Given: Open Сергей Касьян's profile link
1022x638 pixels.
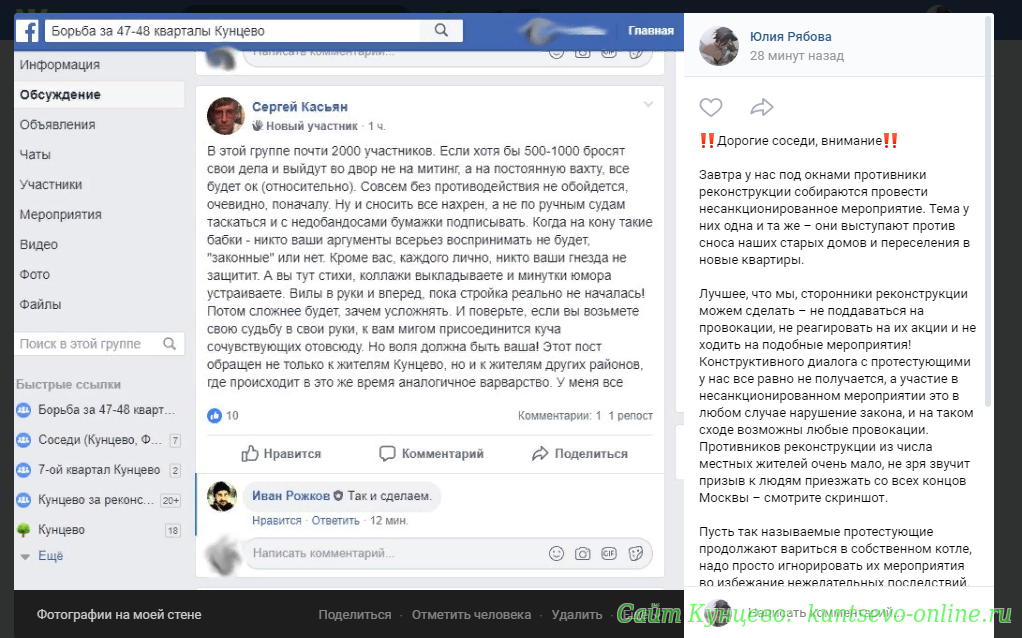Looking at the screenshot, I should (300, 107).
